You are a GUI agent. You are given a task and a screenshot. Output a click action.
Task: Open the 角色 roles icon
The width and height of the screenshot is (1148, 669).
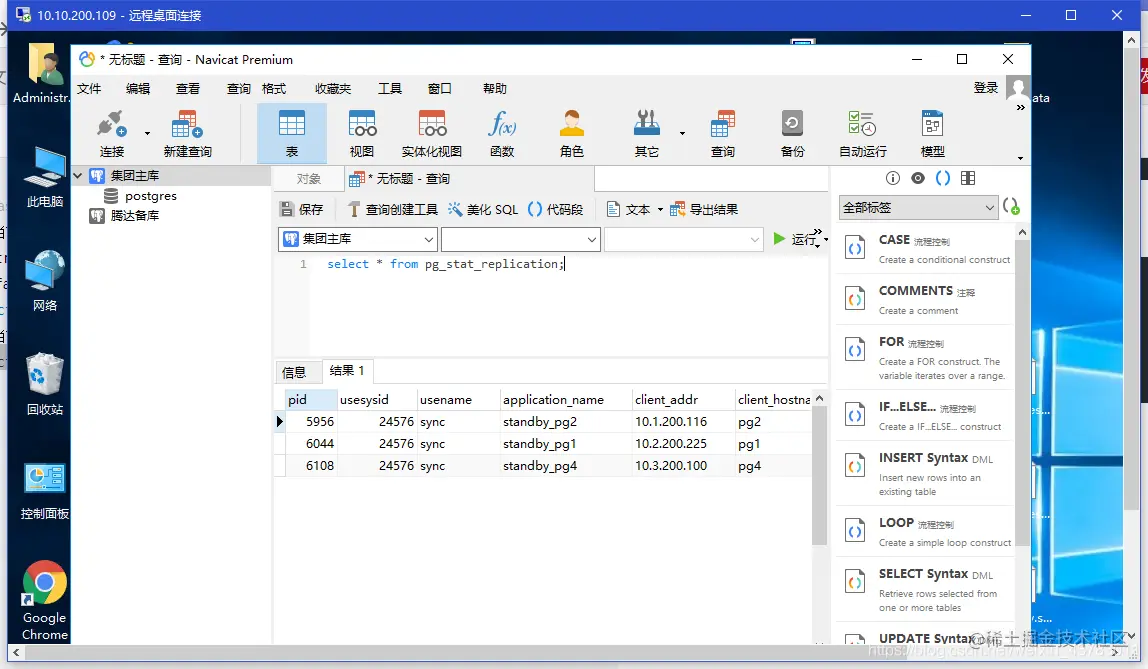coord(571,133)
